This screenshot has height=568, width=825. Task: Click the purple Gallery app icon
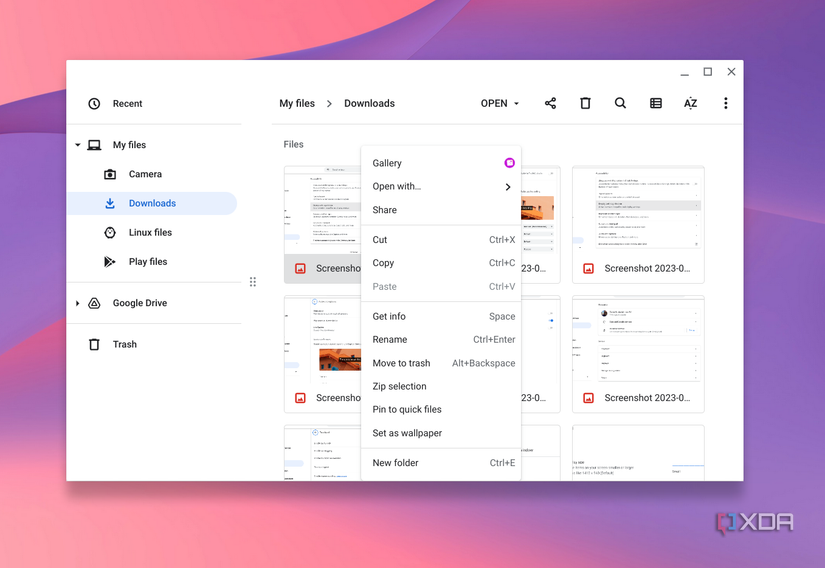509,163
